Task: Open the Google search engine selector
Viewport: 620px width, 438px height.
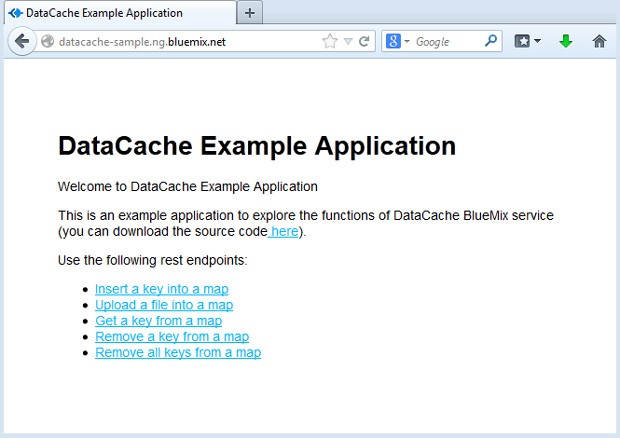Action: pos(397,41)
